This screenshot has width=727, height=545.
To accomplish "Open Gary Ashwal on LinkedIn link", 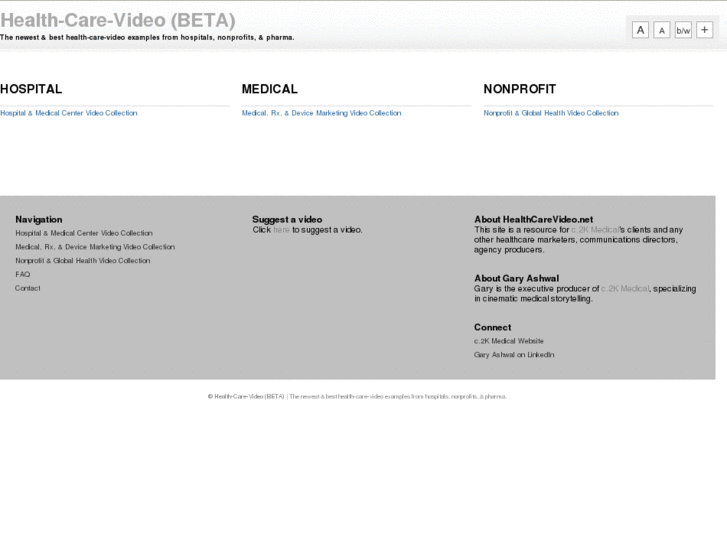I will click(x=514, y=355).
